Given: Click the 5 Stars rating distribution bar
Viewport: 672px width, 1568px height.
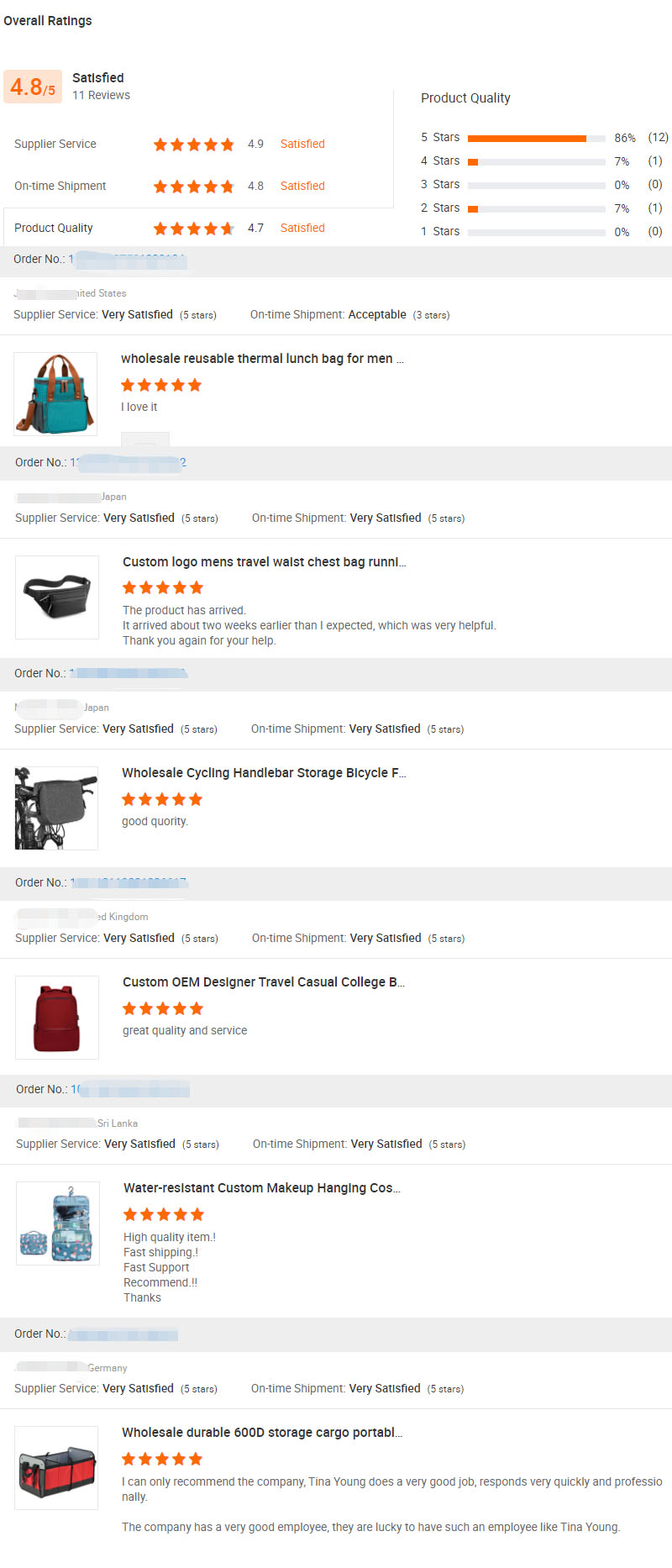Looking at the screenshot, I should (536, 139).
